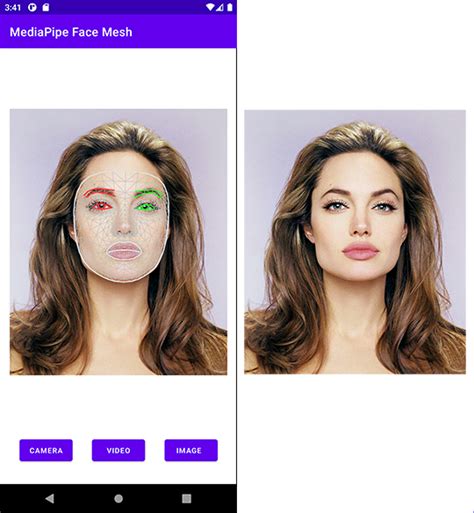The image size is (474, 513).
Task: Tap the Android home circle icon
Action: coord(118,498)
